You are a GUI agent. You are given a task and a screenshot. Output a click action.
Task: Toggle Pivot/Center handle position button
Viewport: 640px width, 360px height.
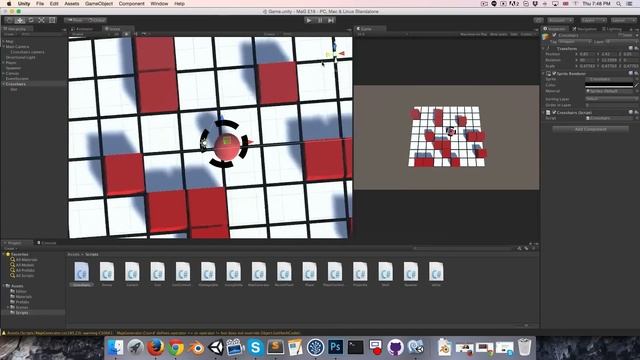coord(75,20)
